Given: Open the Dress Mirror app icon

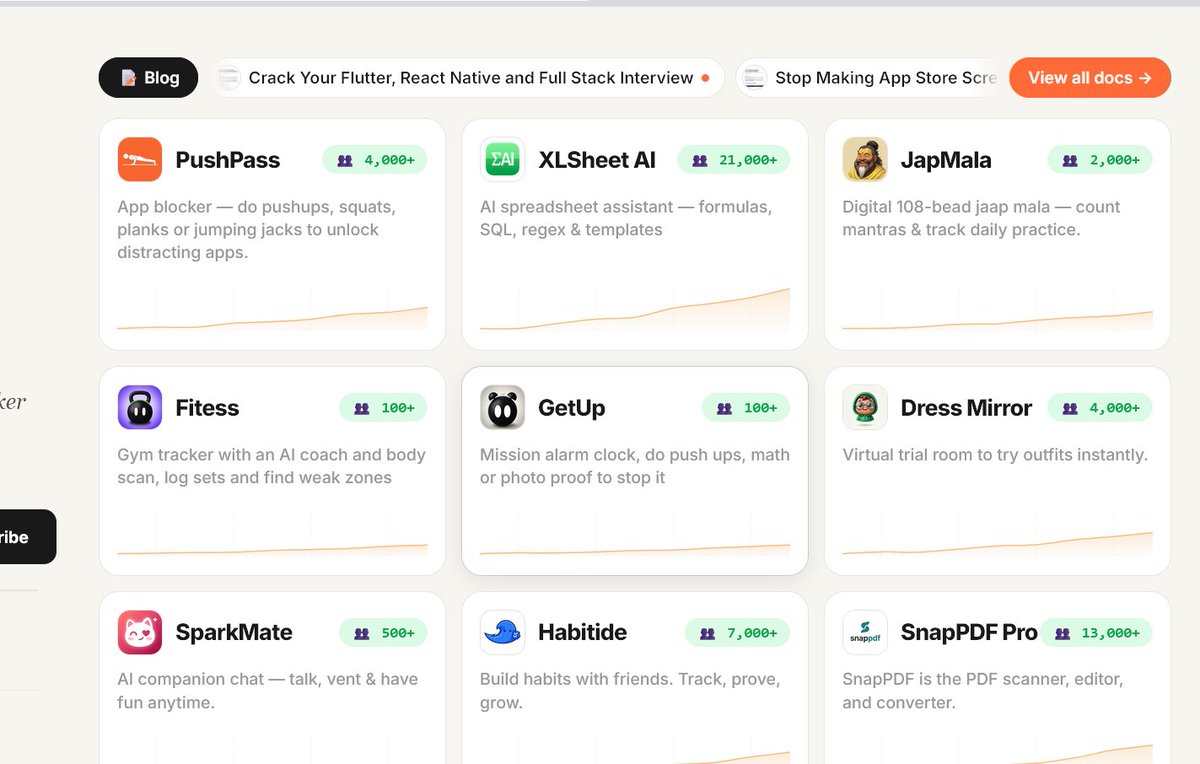Looking at the screenshot, I should 865,407.
